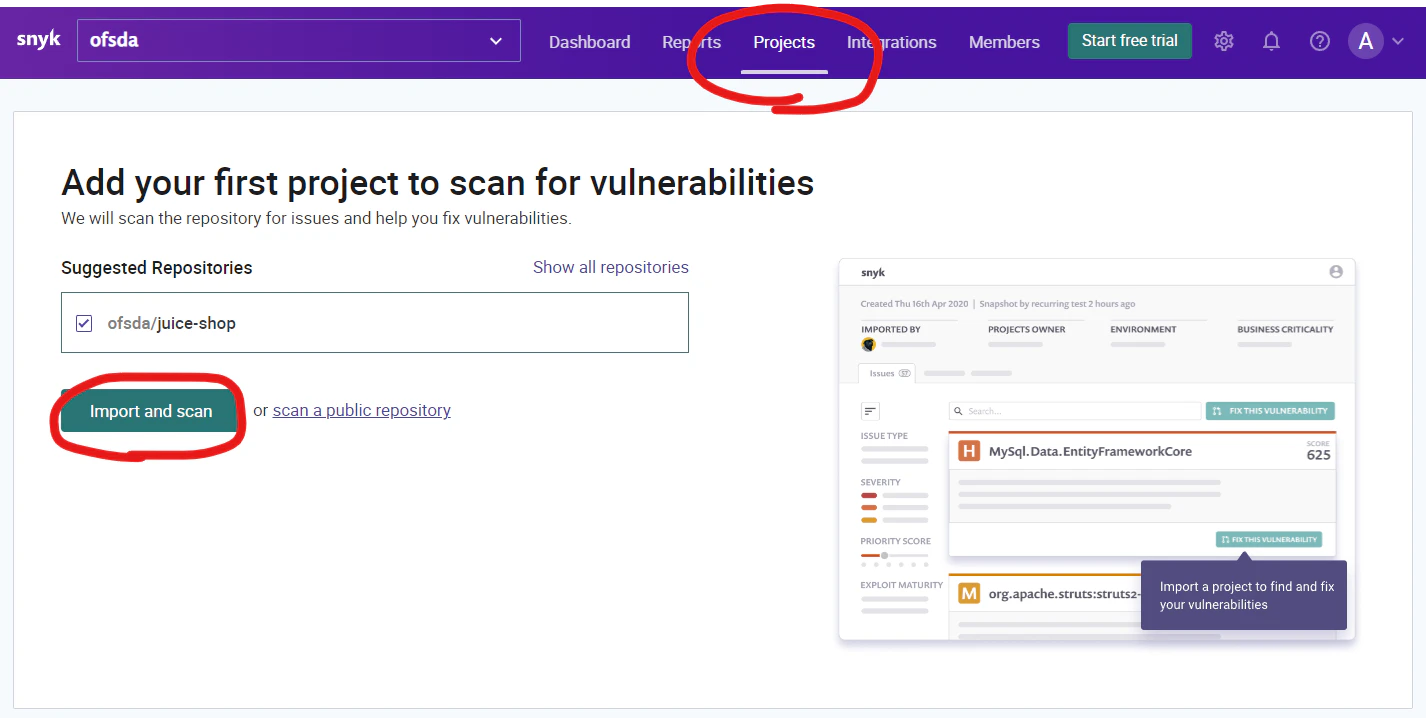Click the ofsda/juice-shop repository name
The image size is (1426, 718).
click(172, 323)
